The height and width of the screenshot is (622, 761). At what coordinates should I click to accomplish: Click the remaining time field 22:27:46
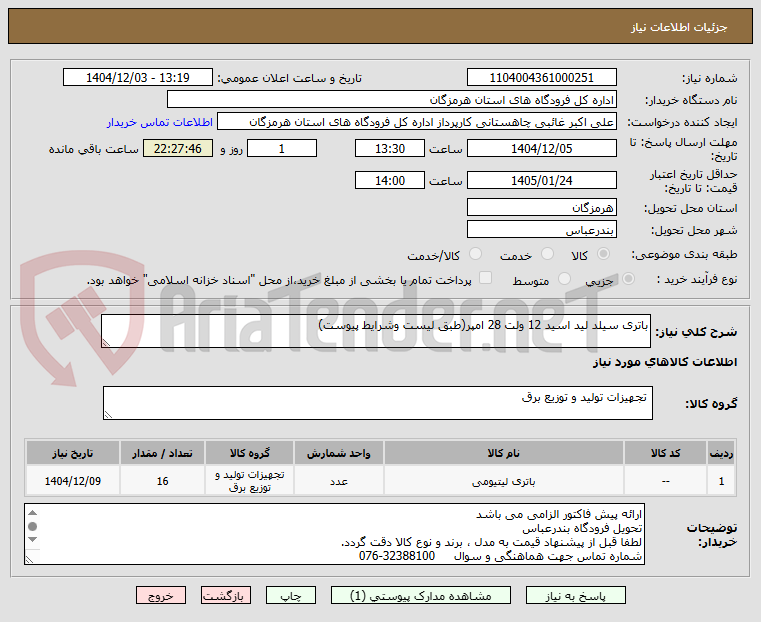(x=178, y=148)
